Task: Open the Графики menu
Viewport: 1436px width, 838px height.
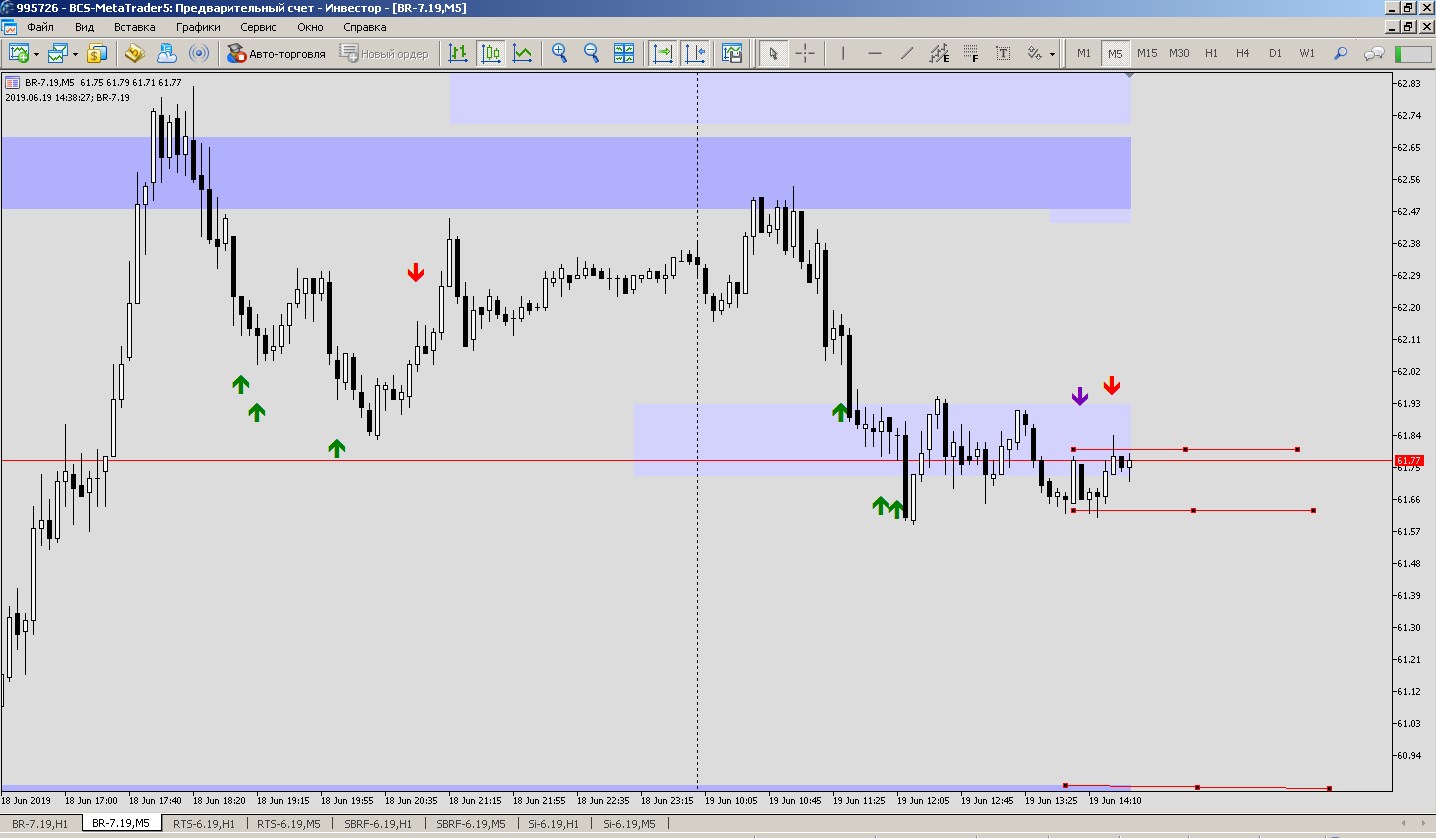Action: click(x=198, y=27)
